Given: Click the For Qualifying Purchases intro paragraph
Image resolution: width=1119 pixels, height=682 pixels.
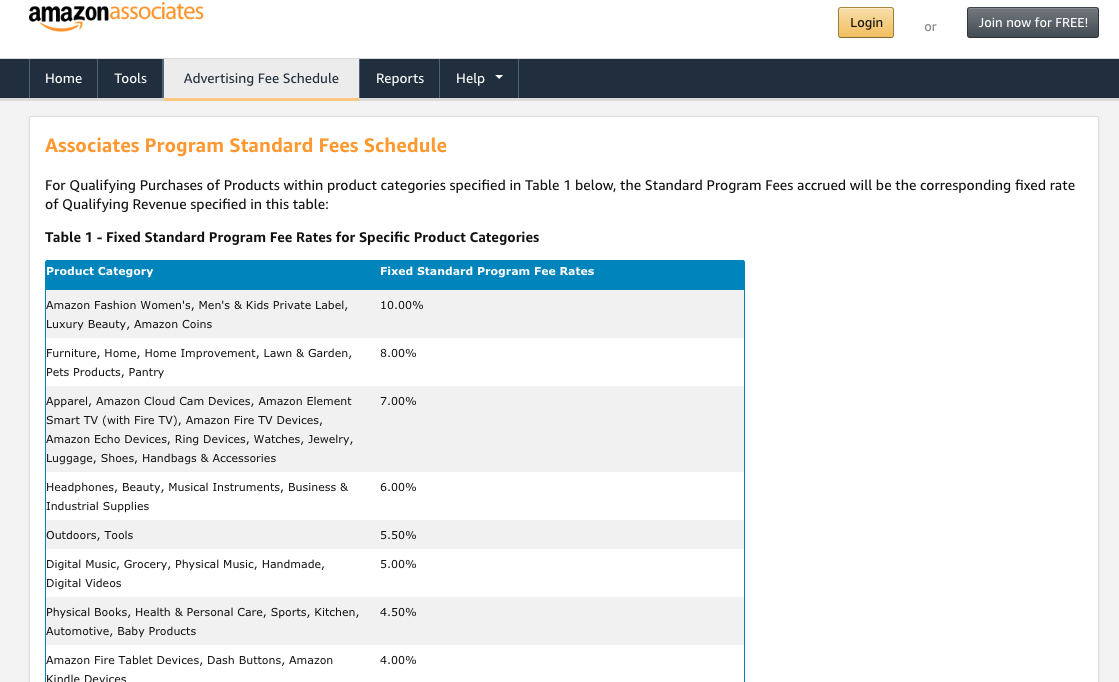Looking at the screenshot, I should 560,195.
